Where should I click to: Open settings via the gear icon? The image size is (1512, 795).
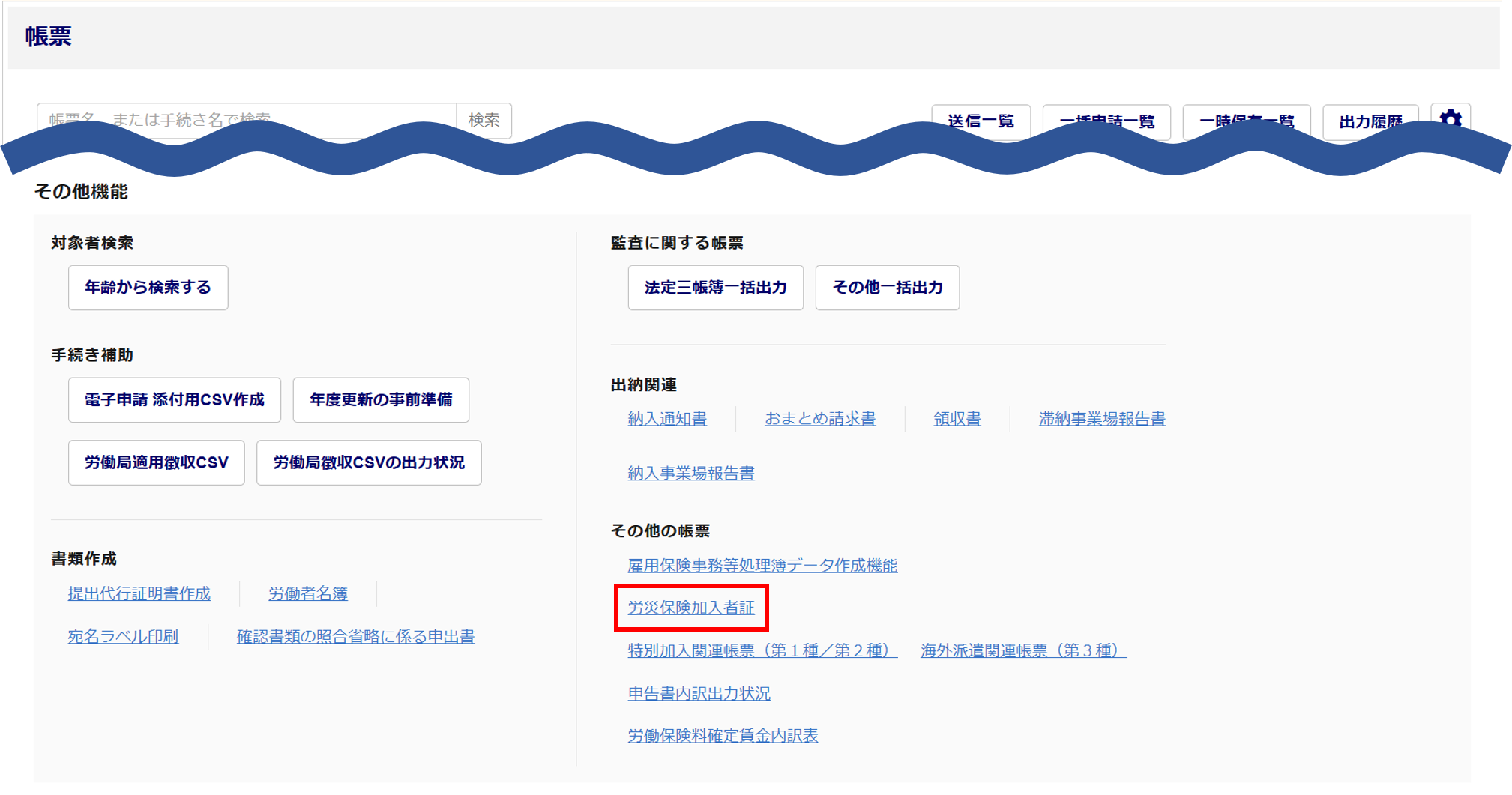tap(1451, 118)
